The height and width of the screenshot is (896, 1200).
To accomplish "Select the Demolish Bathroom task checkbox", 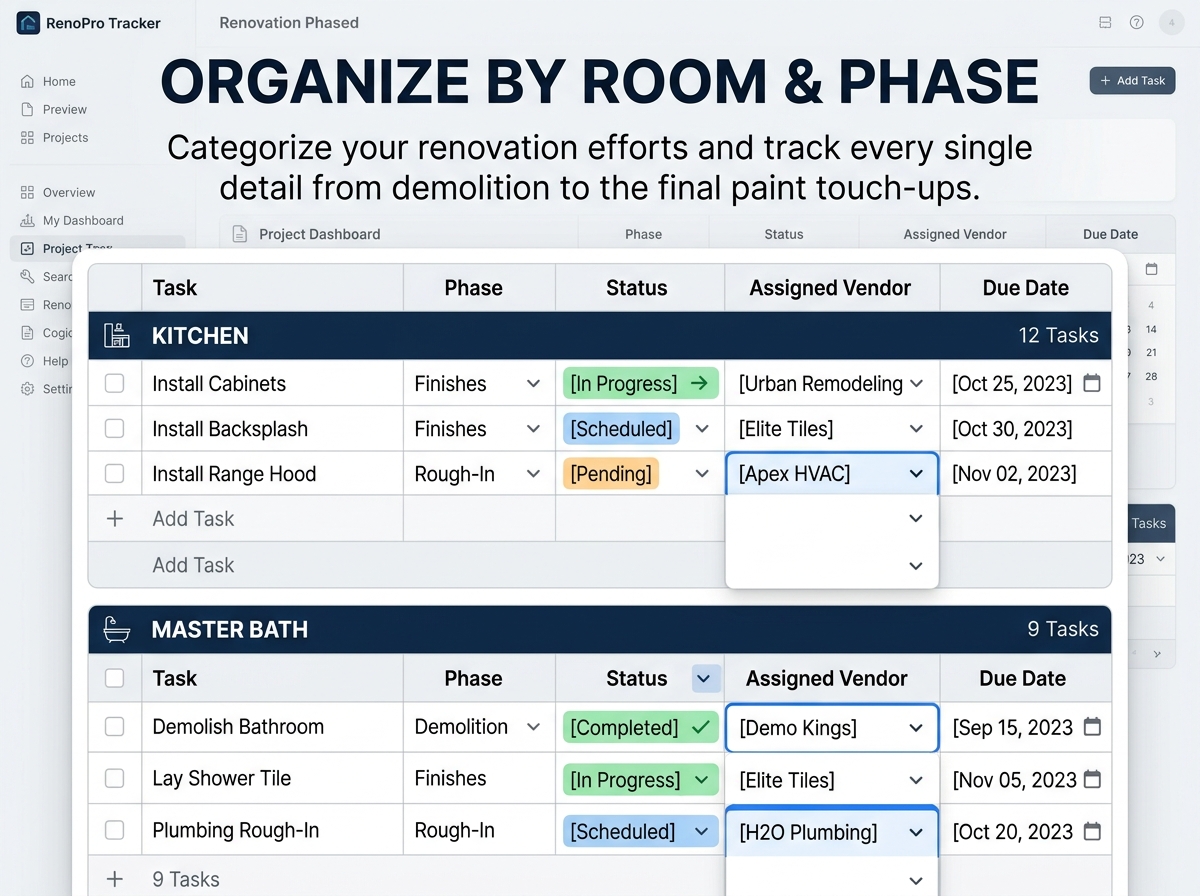I will point(115,727).
